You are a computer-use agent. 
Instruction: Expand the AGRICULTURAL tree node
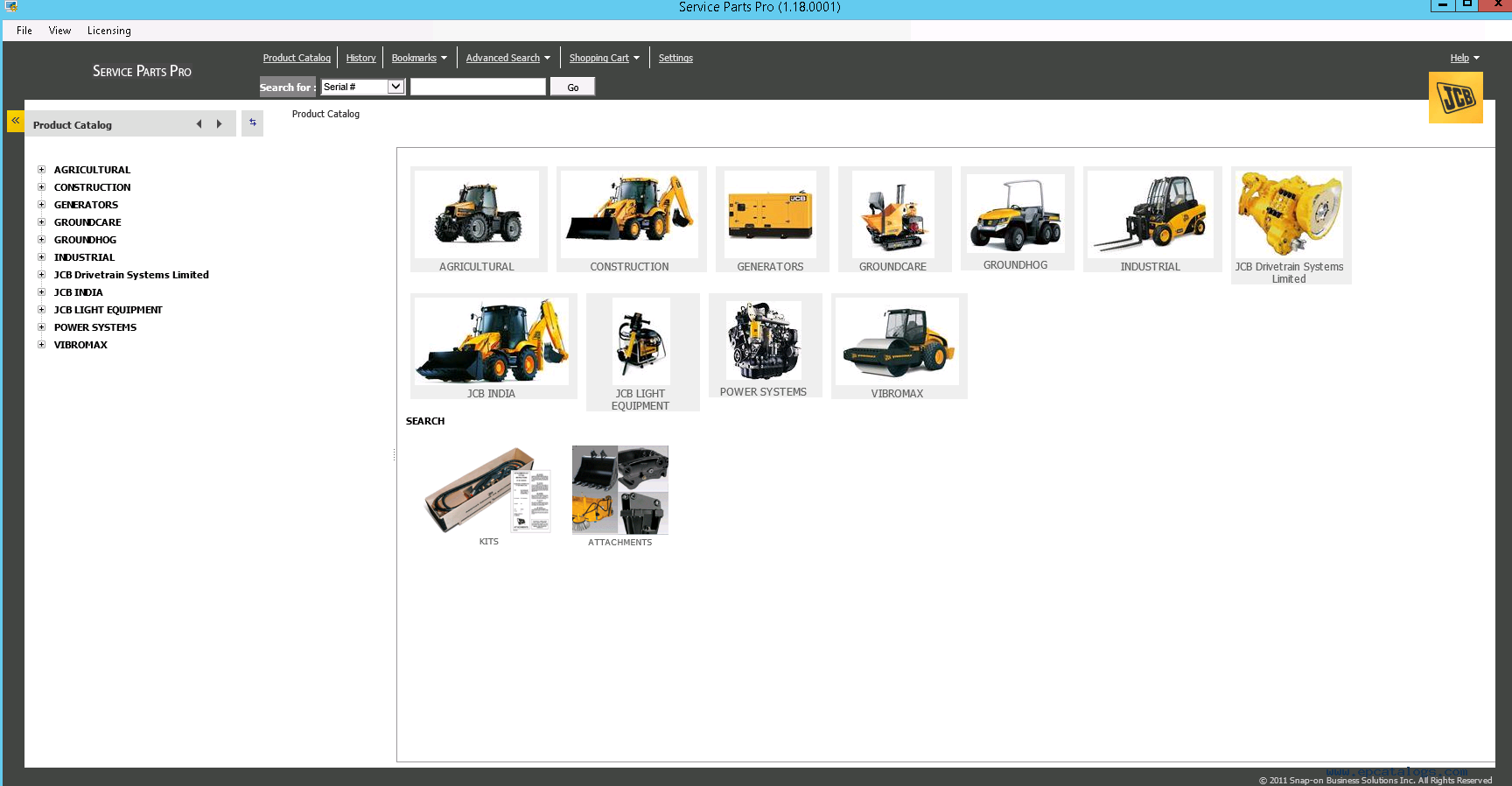(x=41, y=170)
